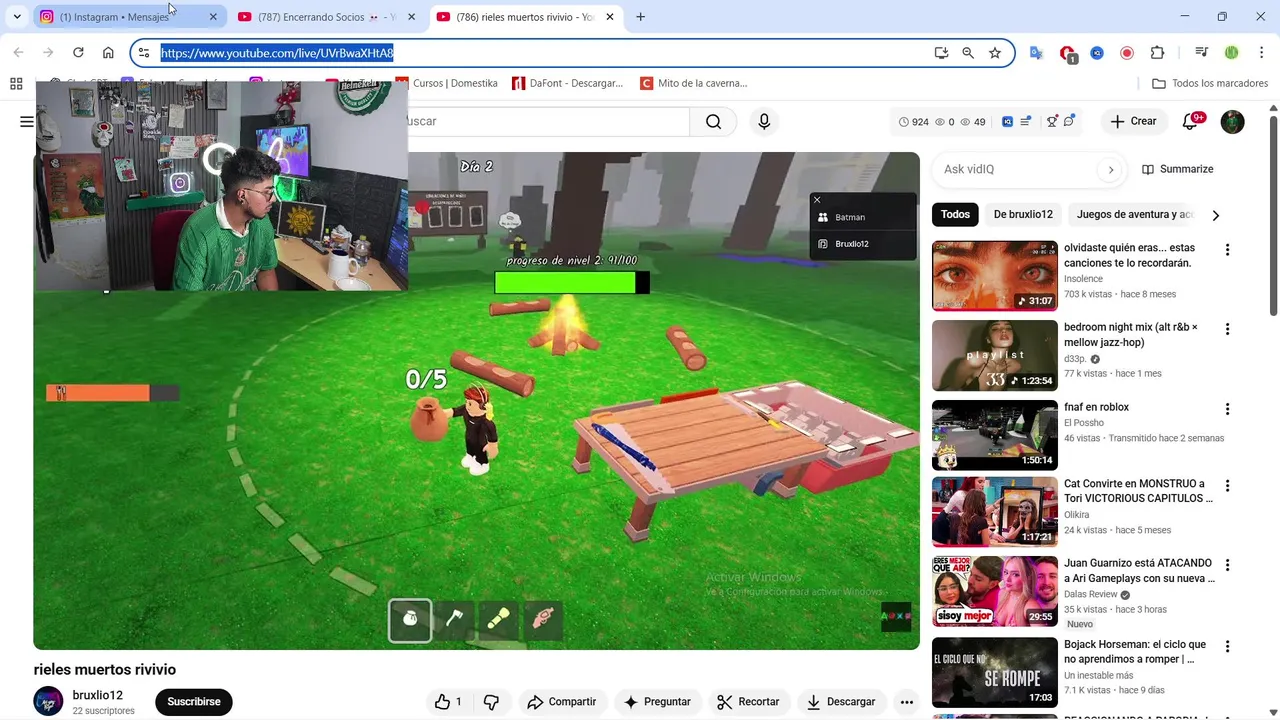Open the notifications bell
Screen dimensions: 1280x720
click(x=1190, y=122)
